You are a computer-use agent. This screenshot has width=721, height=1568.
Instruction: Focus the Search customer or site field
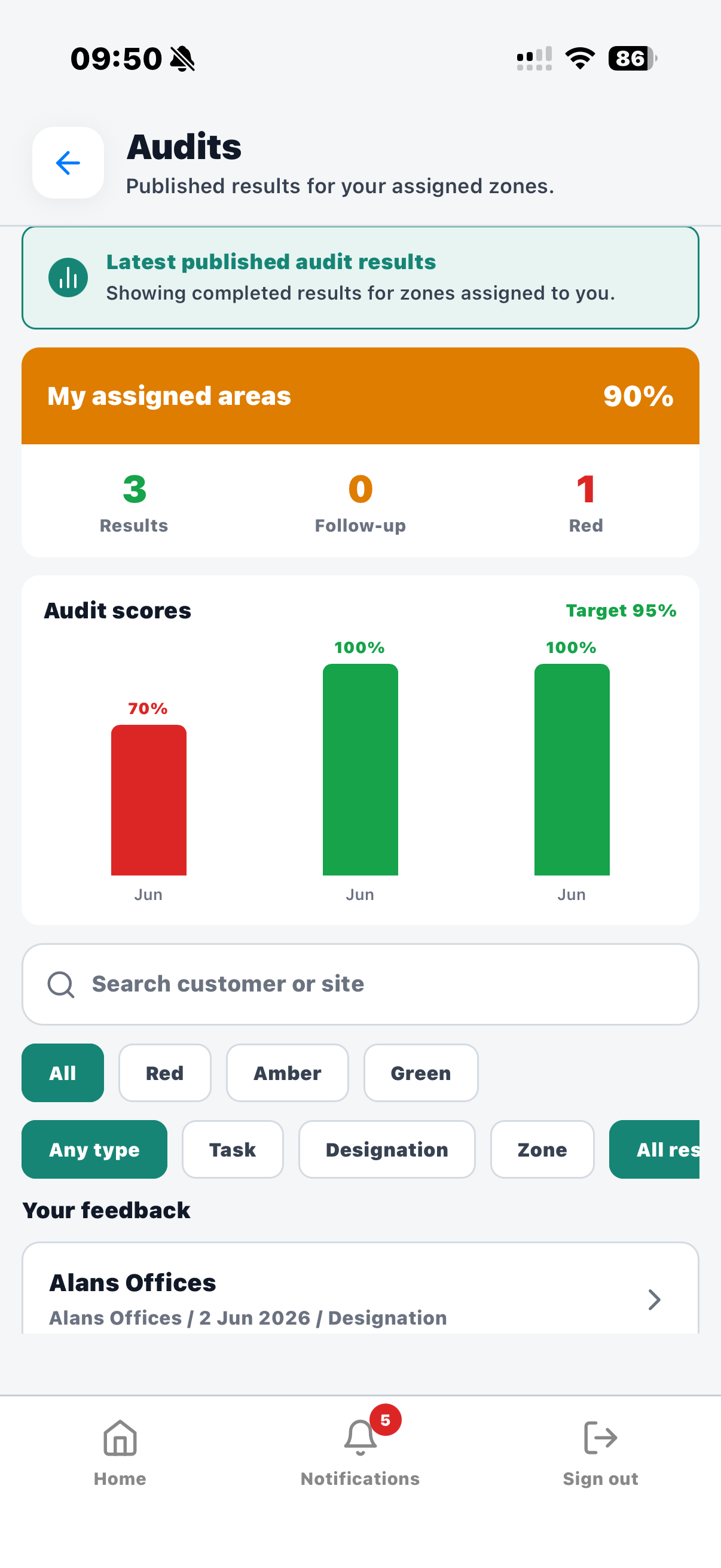pyautogui.click(x=360, y=984)
